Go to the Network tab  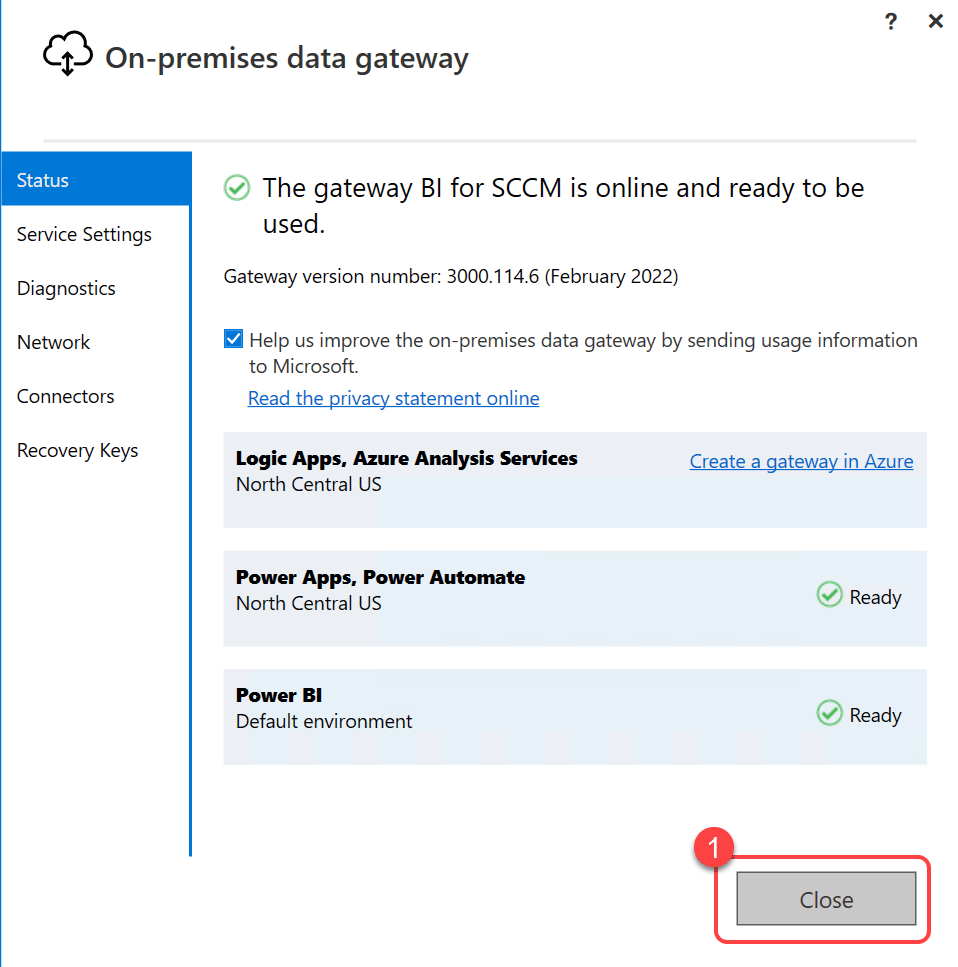54,342
